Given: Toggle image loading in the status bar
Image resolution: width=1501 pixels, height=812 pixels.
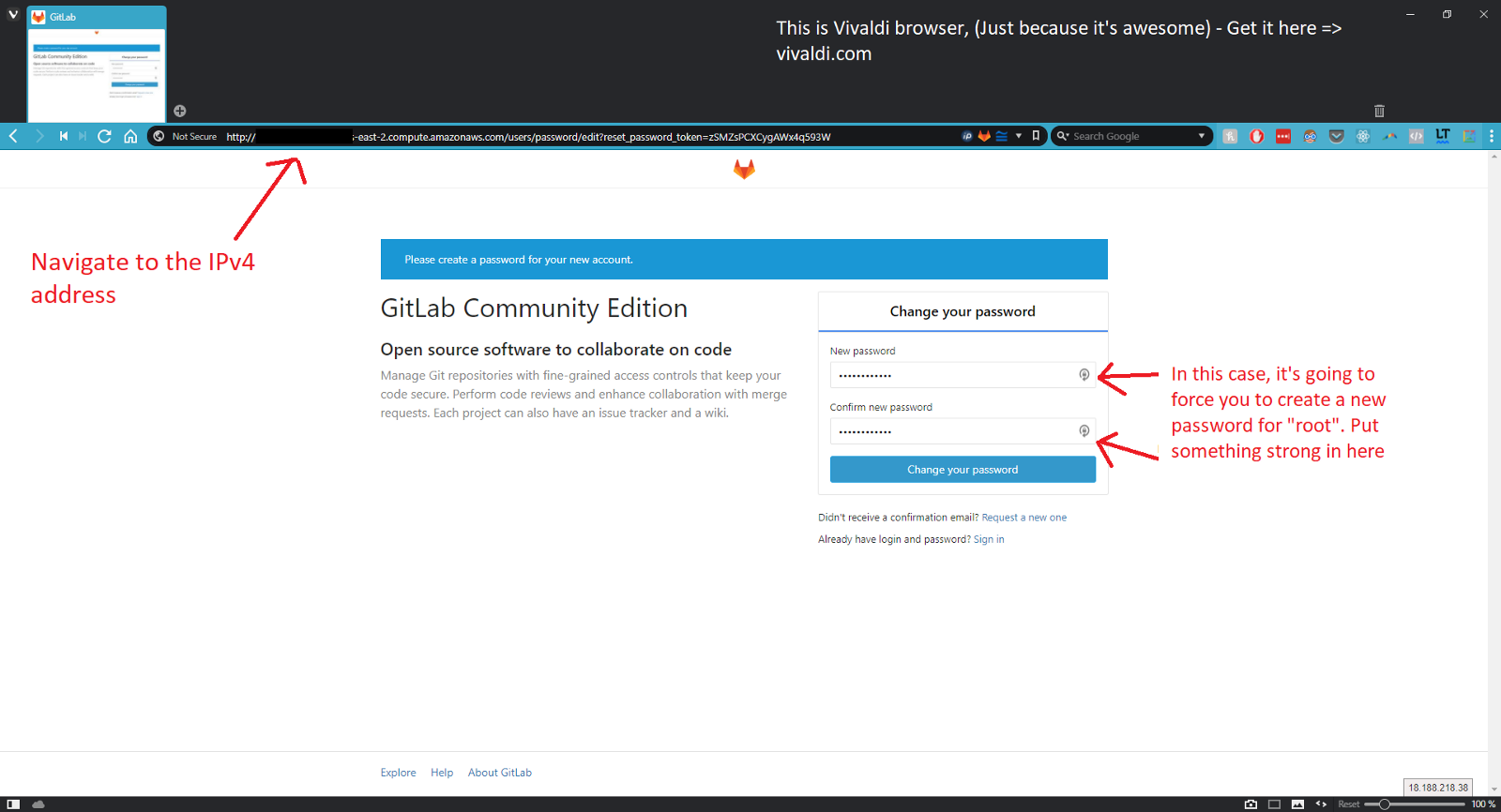Looking at the screenshot, I should coord(1297,804).
